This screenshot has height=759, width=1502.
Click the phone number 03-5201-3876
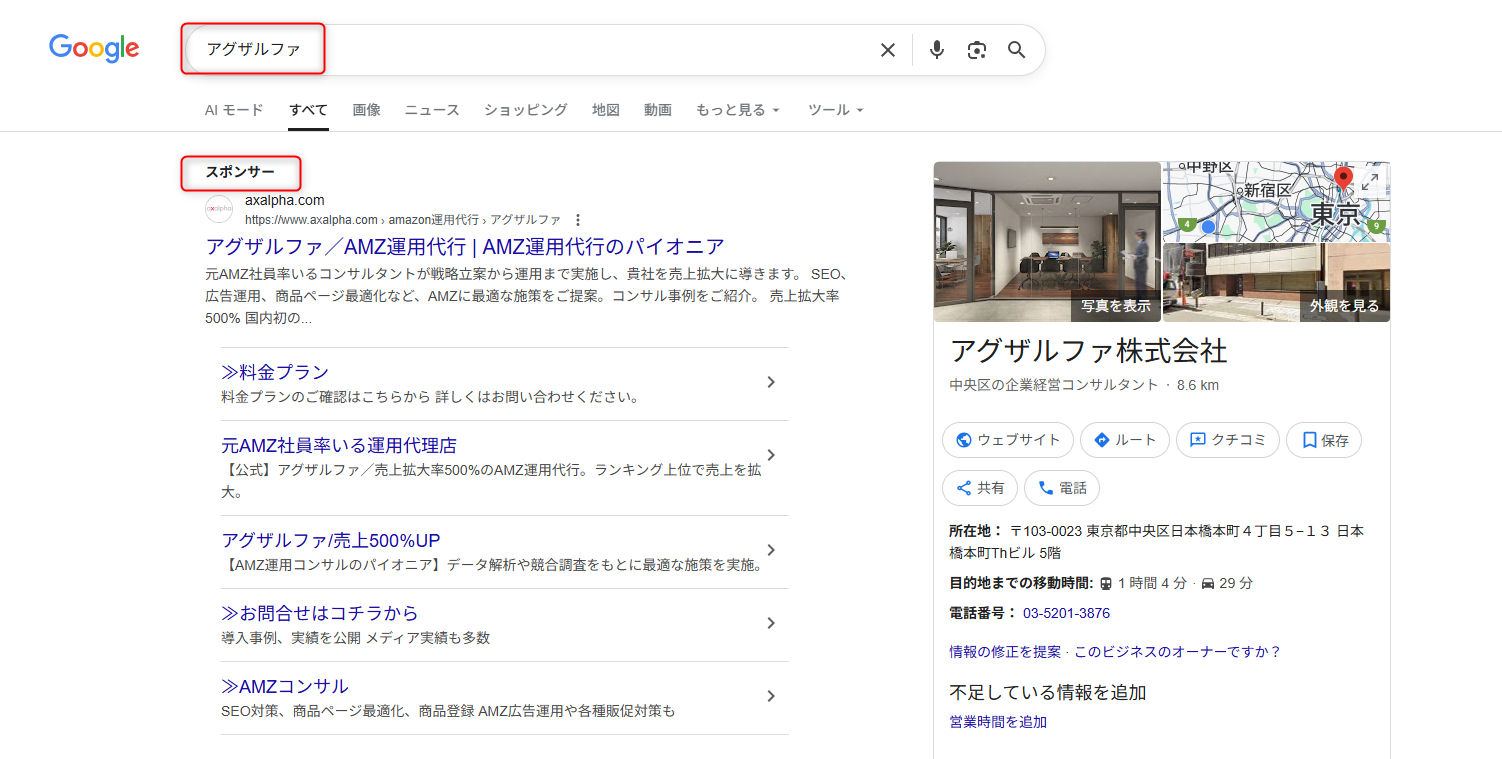1066,613
